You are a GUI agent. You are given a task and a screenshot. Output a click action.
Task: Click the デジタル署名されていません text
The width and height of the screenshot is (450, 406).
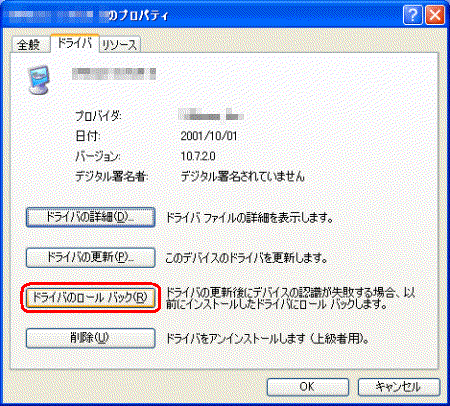click(x=243, y=176)
